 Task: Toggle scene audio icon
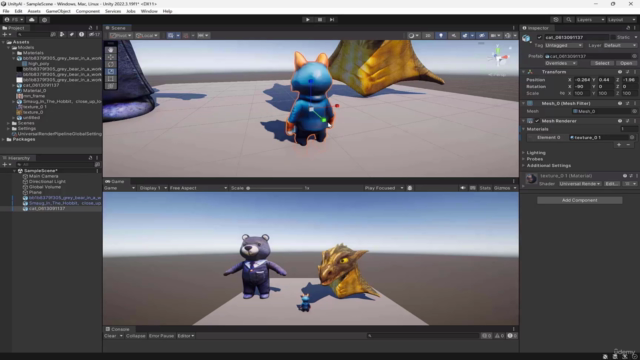click(453, 36)
